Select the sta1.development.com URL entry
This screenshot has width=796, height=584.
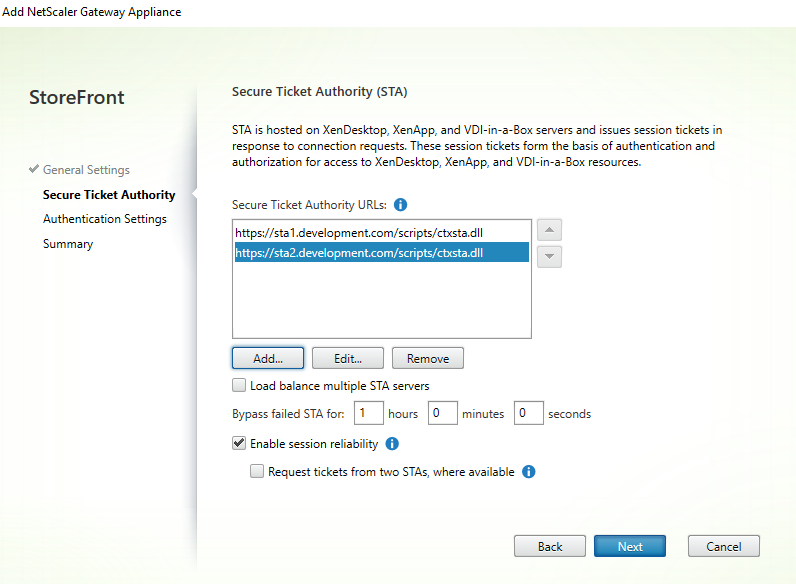[x=317, y=232]
